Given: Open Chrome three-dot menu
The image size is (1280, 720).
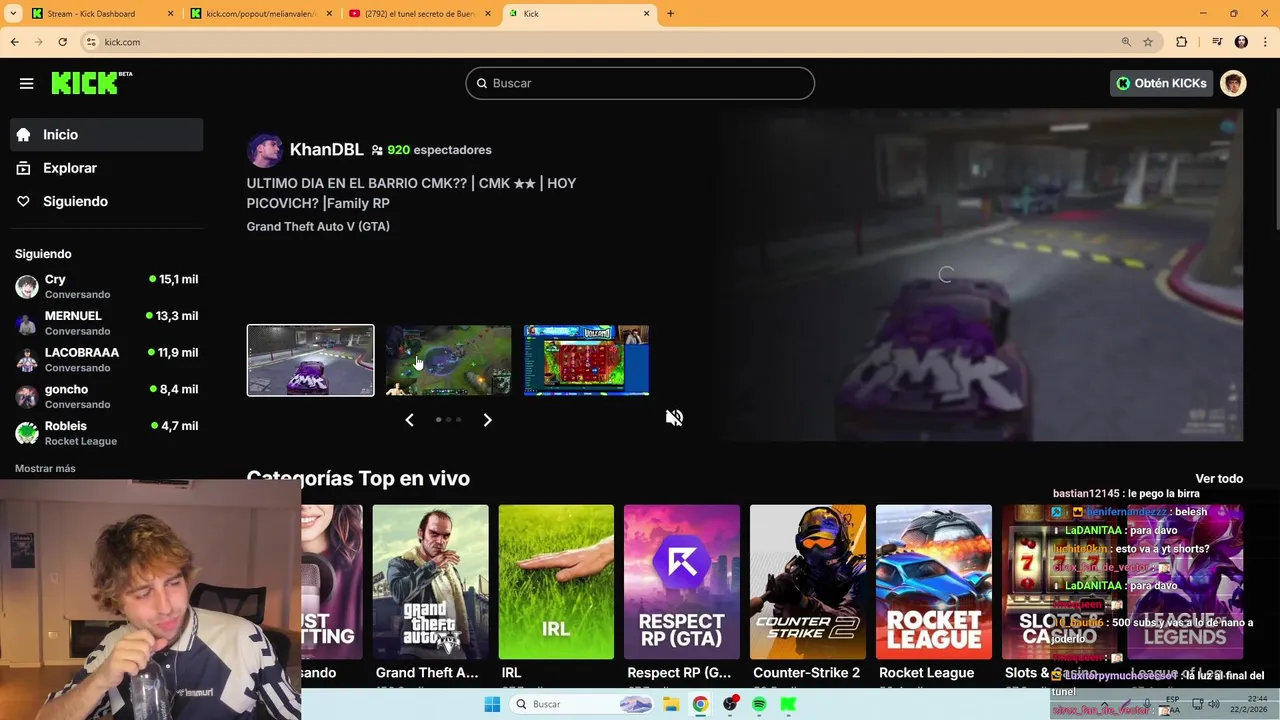Looking at the screenshot, I should pyautogui.click(x=1265, y=42).
